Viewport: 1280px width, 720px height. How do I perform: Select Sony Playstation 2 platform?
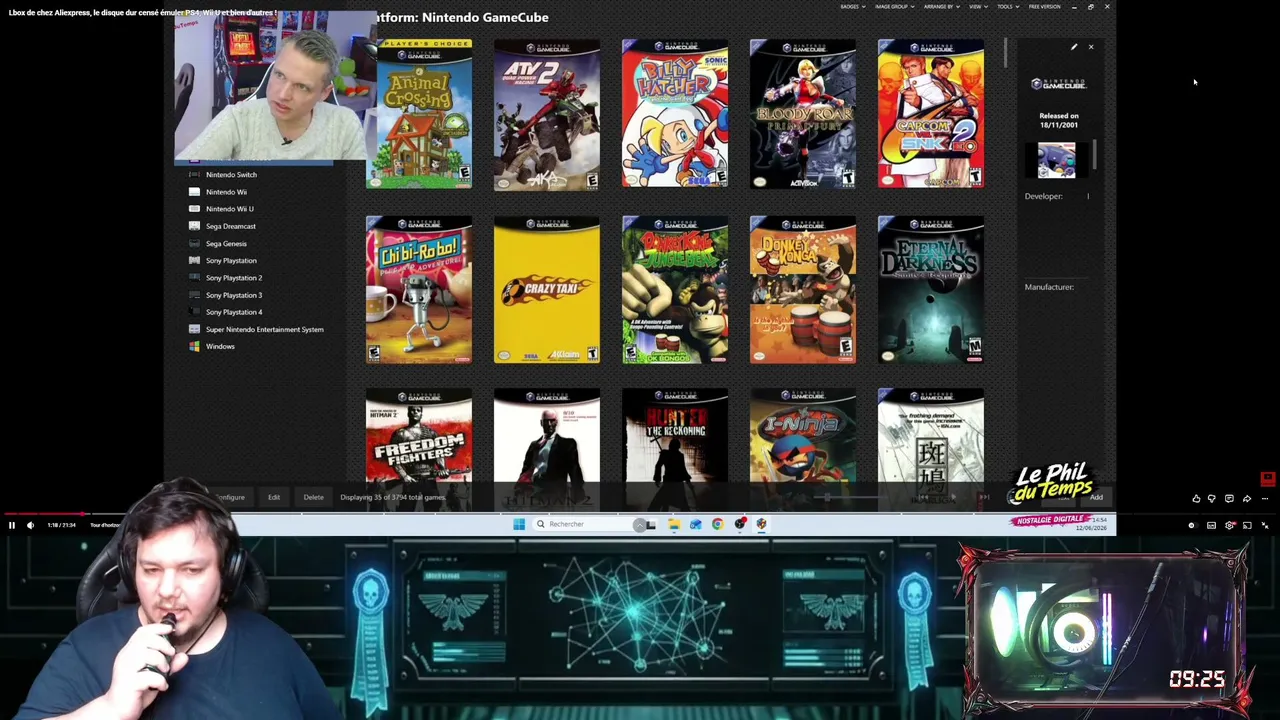[234, 278]
